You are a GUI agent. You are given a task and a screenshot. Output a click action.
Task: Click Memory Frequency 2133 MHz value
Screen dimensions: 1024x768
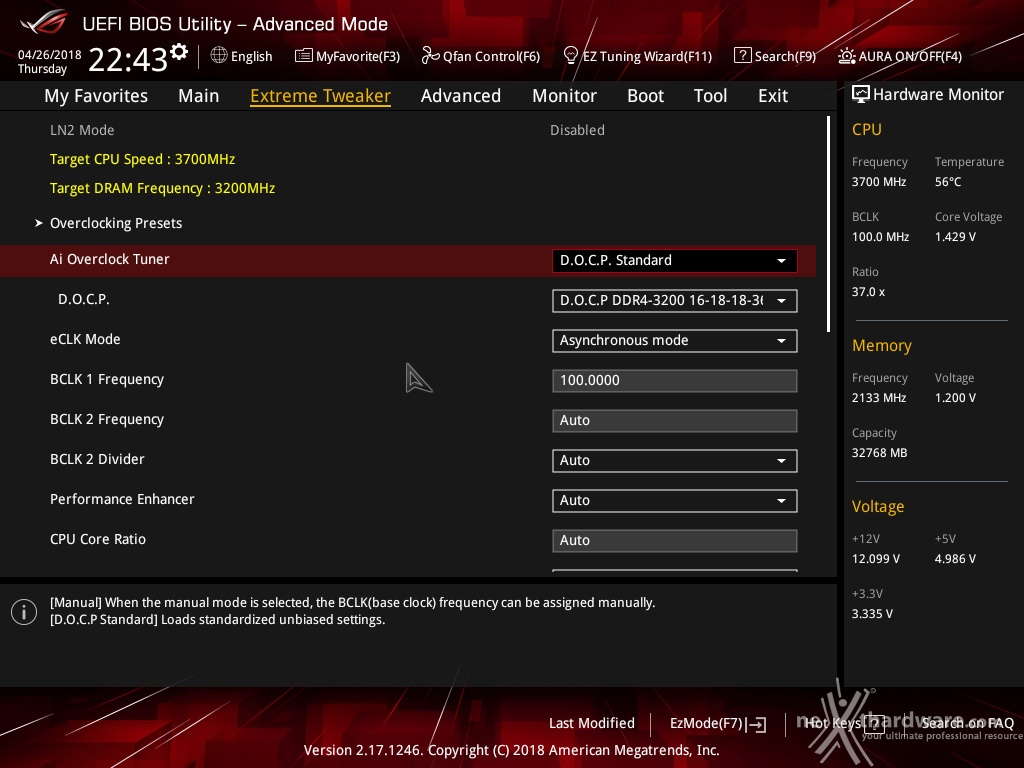pyautogui.click(x=878, y=397)
